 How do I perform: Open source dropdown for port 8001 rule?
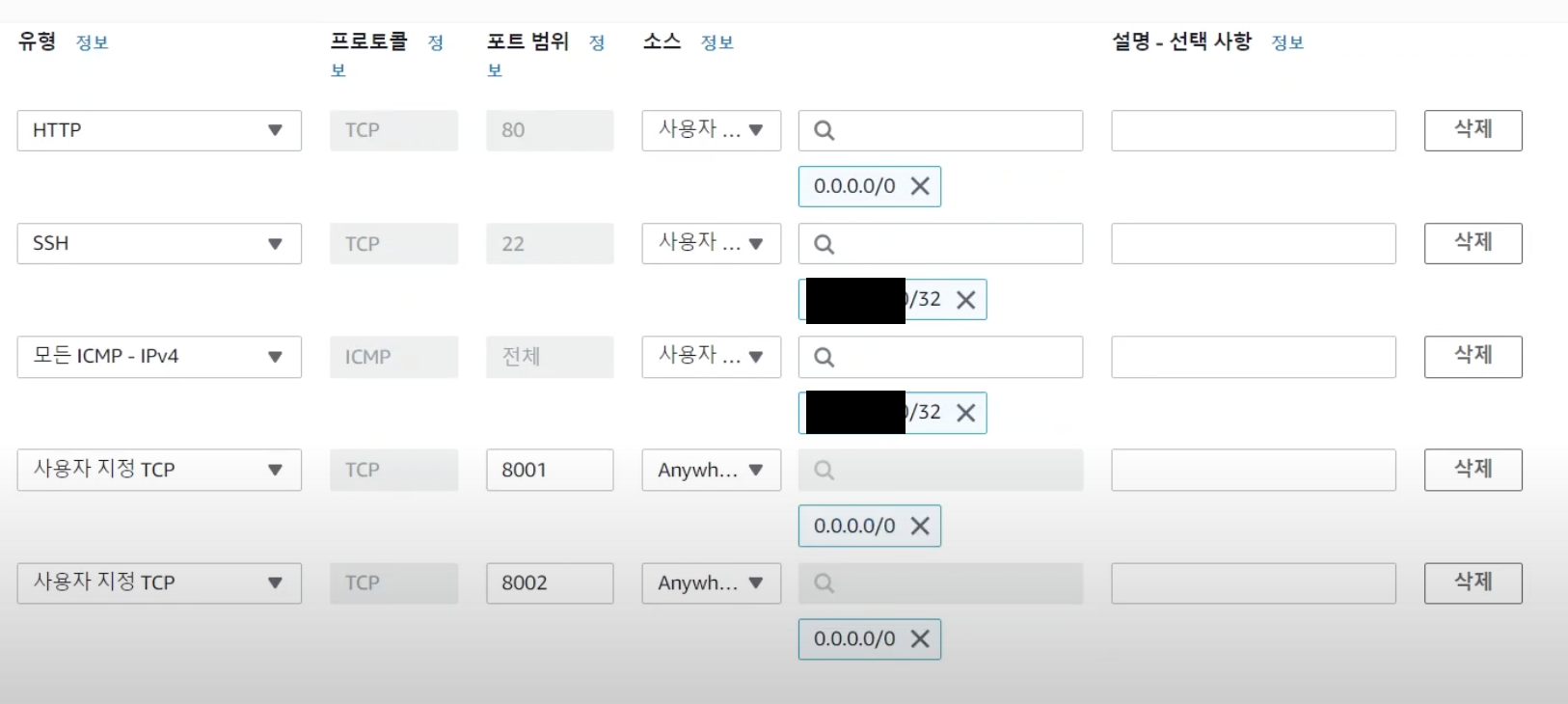click(711, 470)
